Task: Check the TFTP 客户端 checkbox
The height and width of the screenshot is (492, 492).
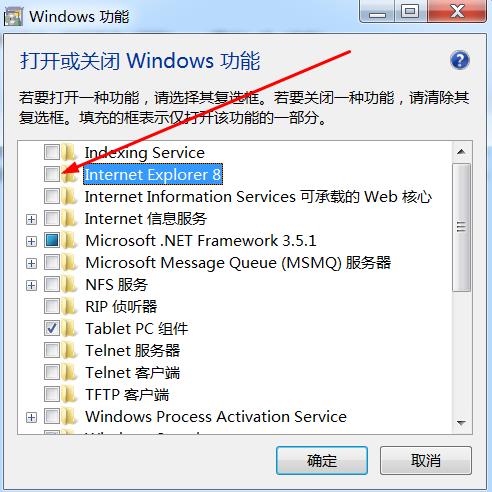Action: (x=52, y=394)
